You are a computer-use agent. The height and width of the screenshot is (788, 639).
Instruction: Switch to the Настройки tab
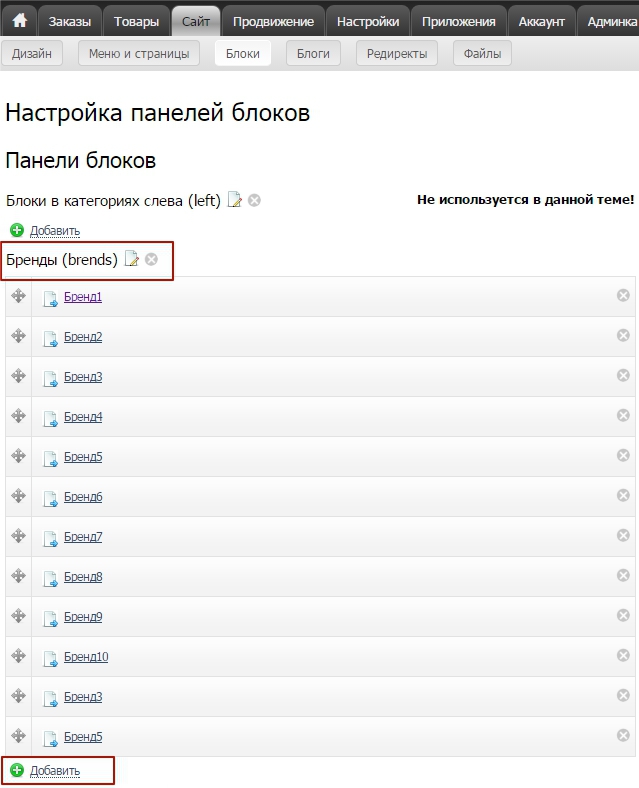pyautogui.click(x=368, y=21)
